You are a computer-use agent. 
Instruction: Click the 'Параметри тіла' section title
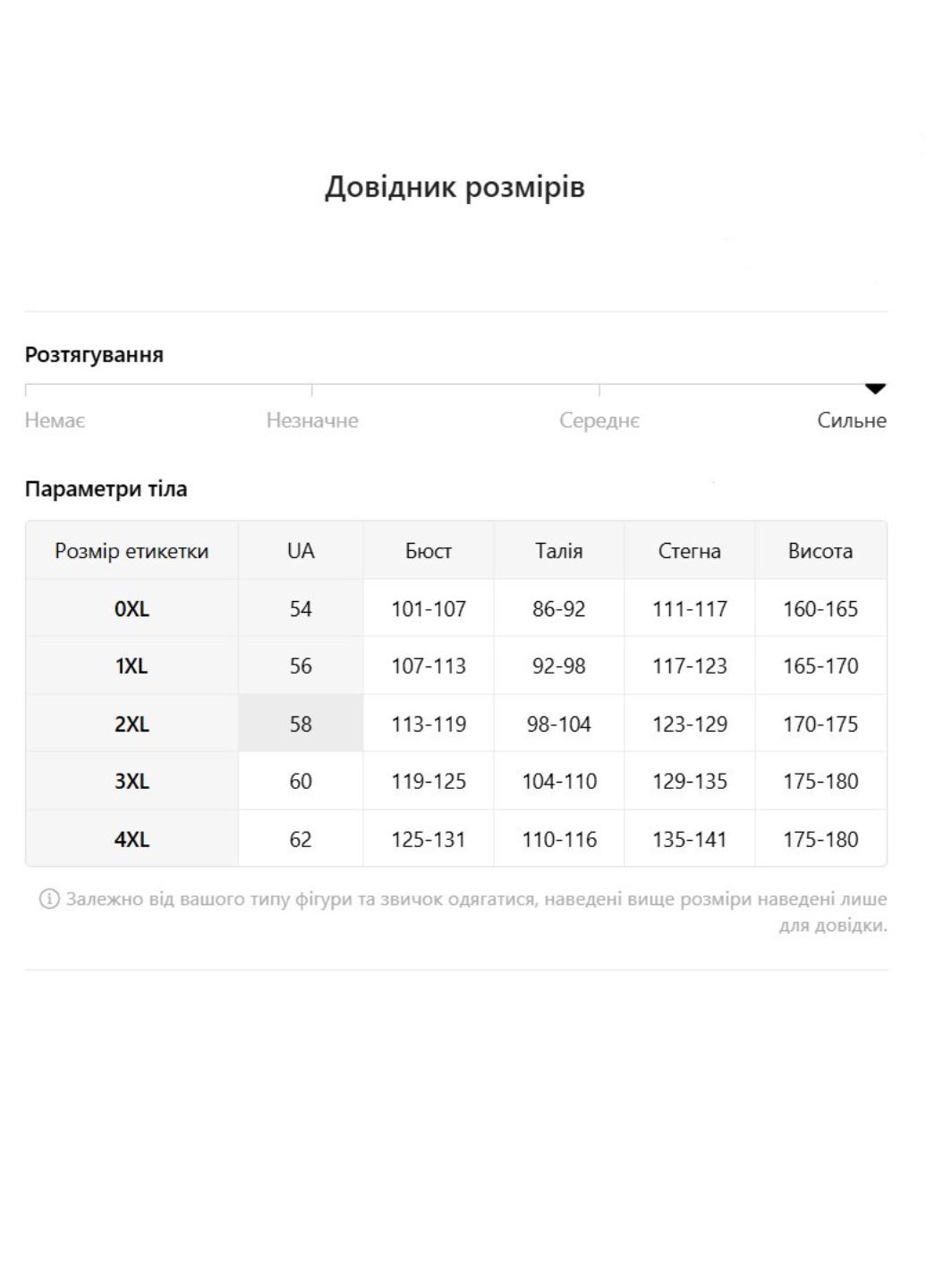(x=106, y=489)
